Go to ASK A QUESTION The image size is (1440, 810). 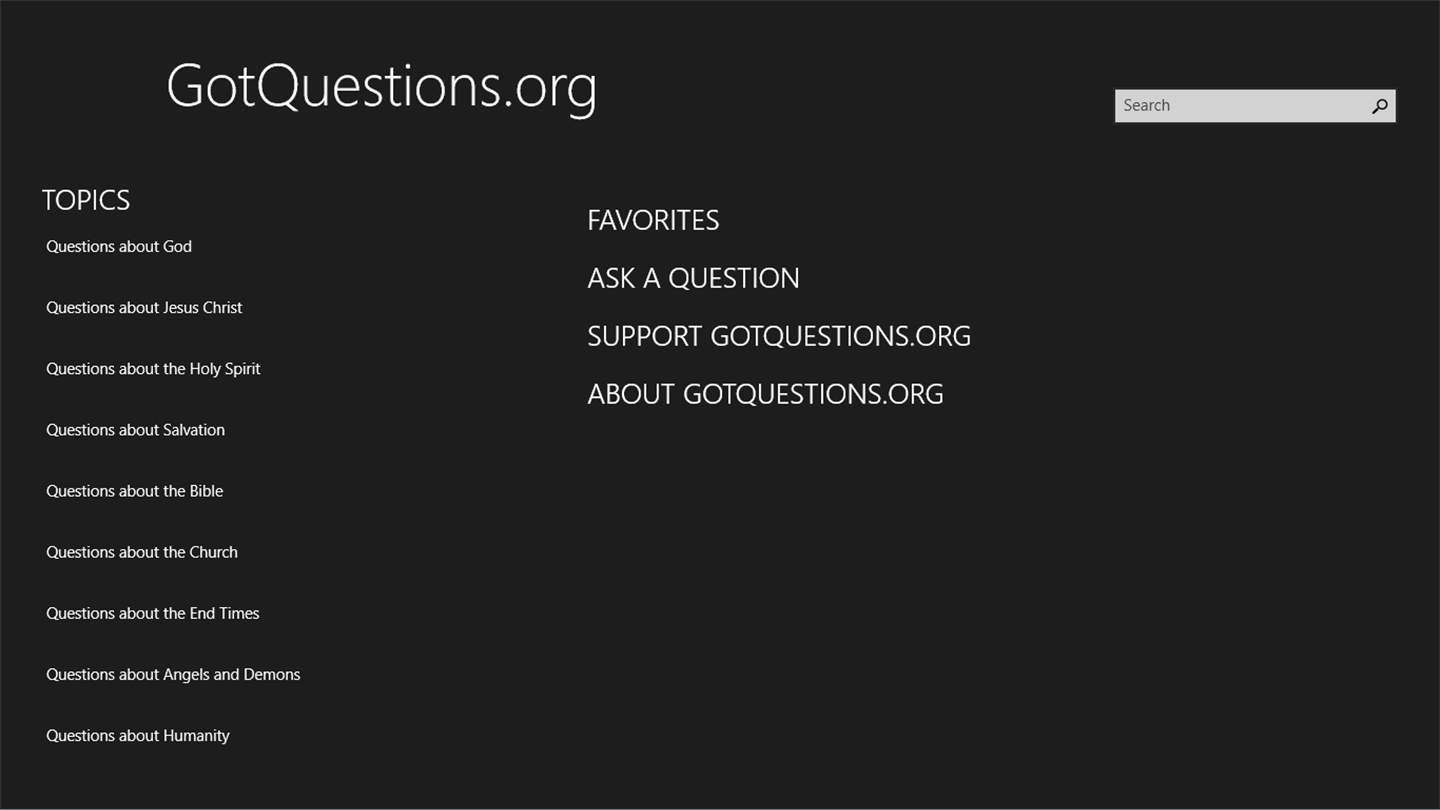click(x=693, y=278)
